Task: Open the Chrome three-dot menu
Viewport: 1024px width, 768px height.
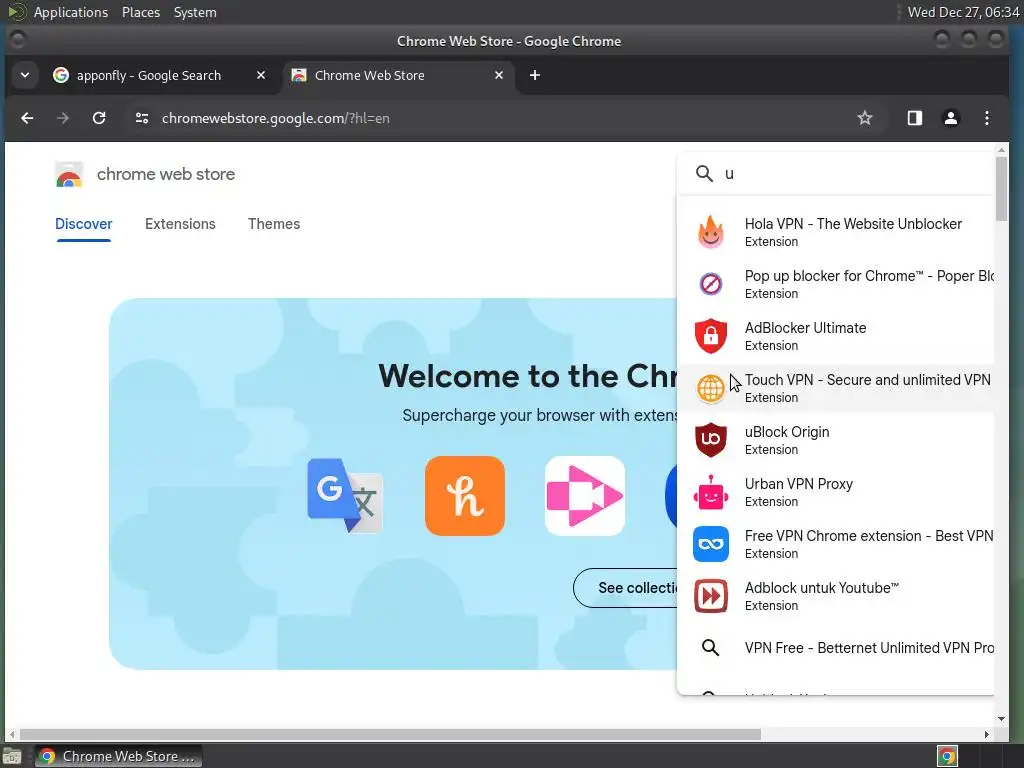Action: 987,118
